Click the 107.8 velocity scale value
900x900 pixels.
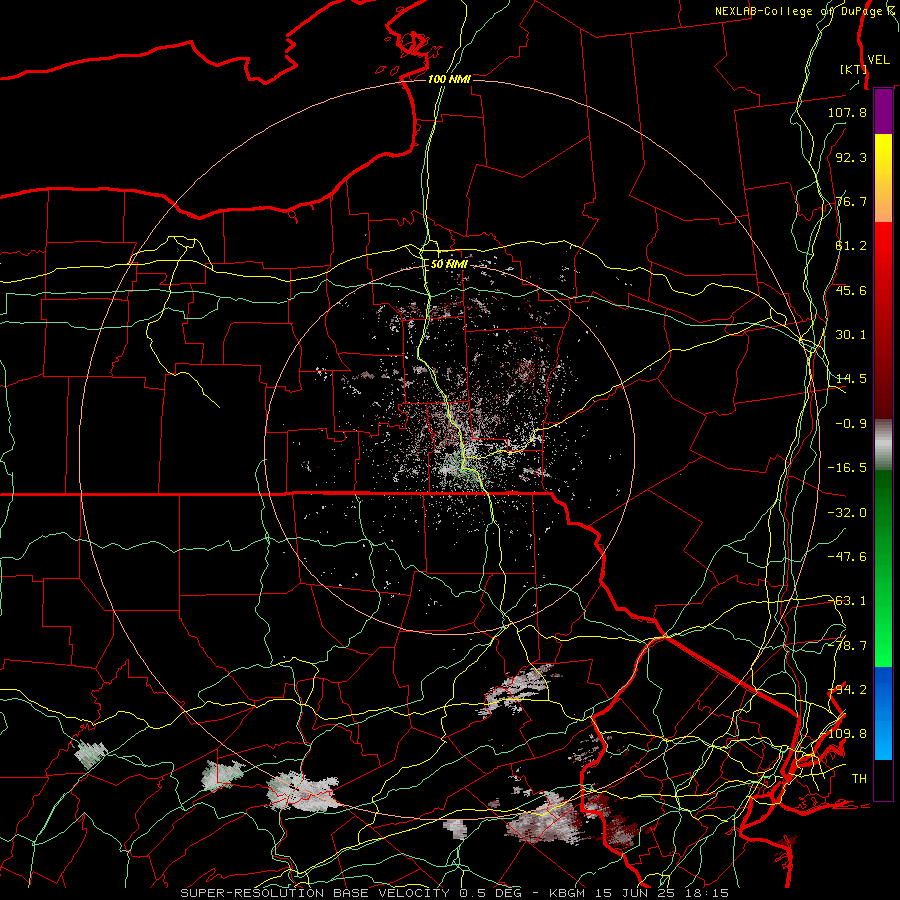click(x=847, y=112)
